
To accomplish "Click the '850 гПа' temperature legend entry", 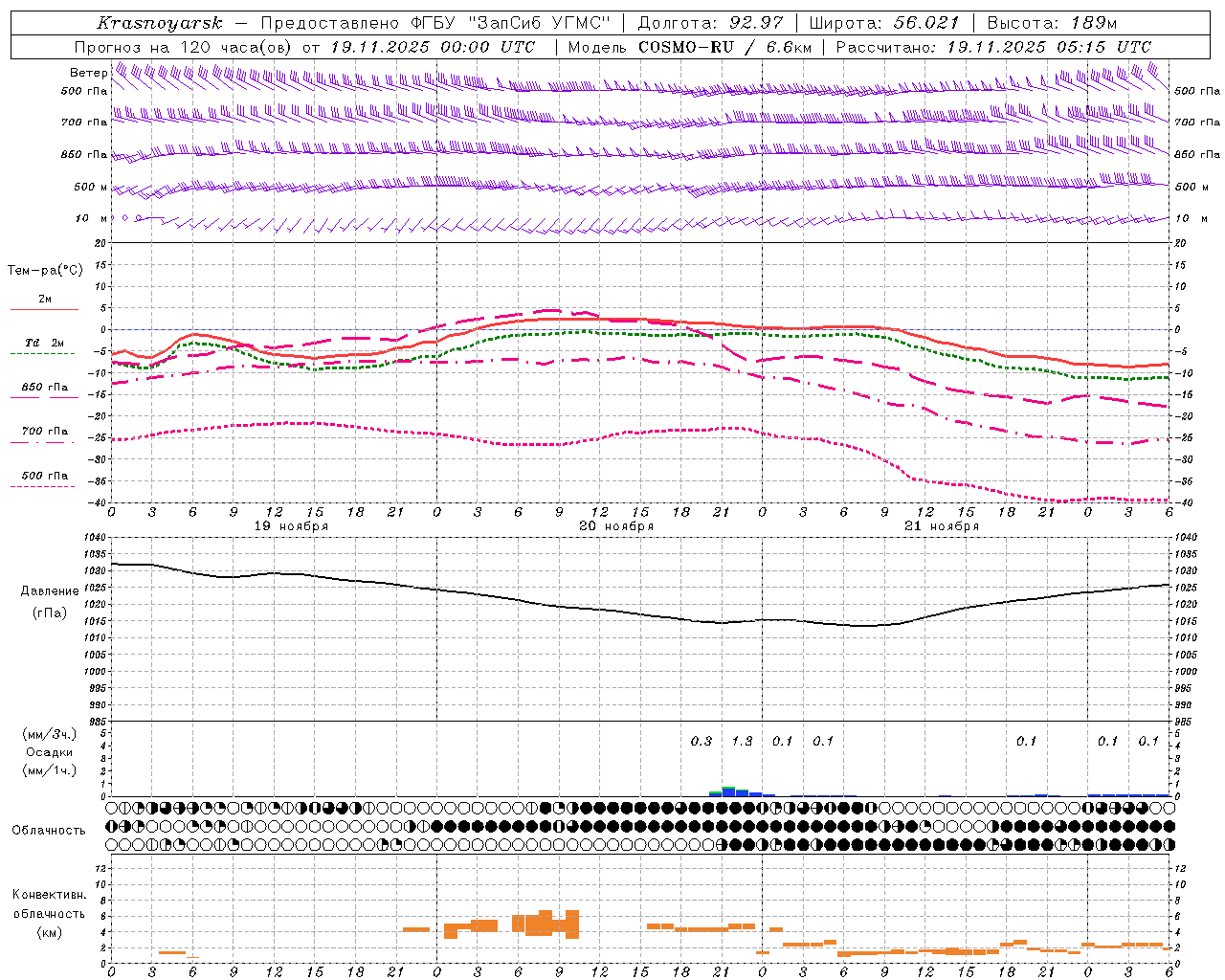I will tap(45, 388).
